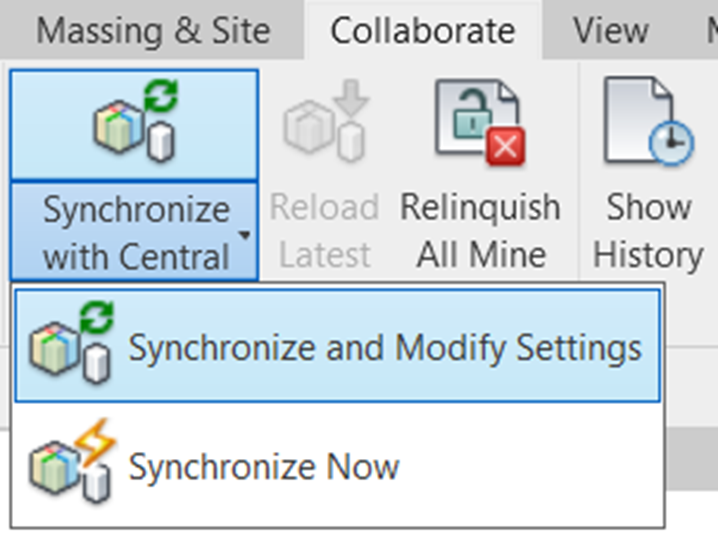Switch to the Massing & Site tab
Viewport: 718px width, 534px height.
(153, 31)
